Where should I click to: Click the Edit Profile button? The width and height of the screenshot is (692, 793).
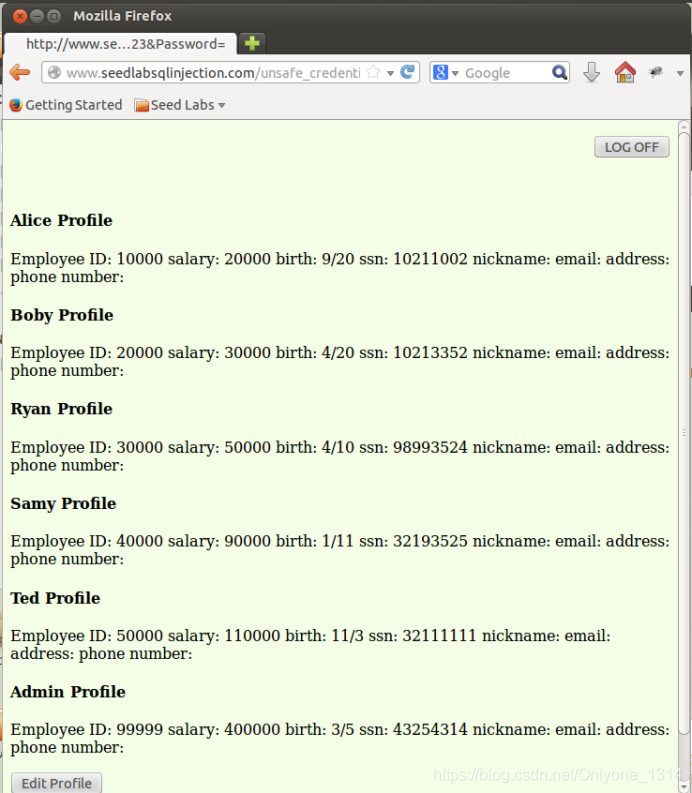pos(57,783)
